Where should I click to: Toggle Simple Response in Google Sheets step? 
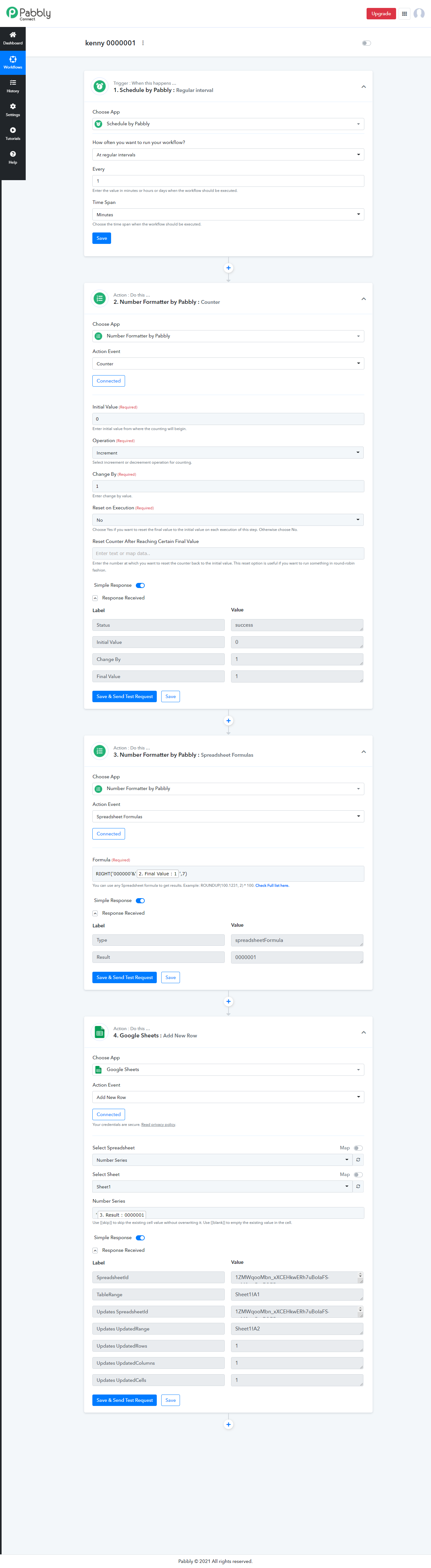[140, 1238]
